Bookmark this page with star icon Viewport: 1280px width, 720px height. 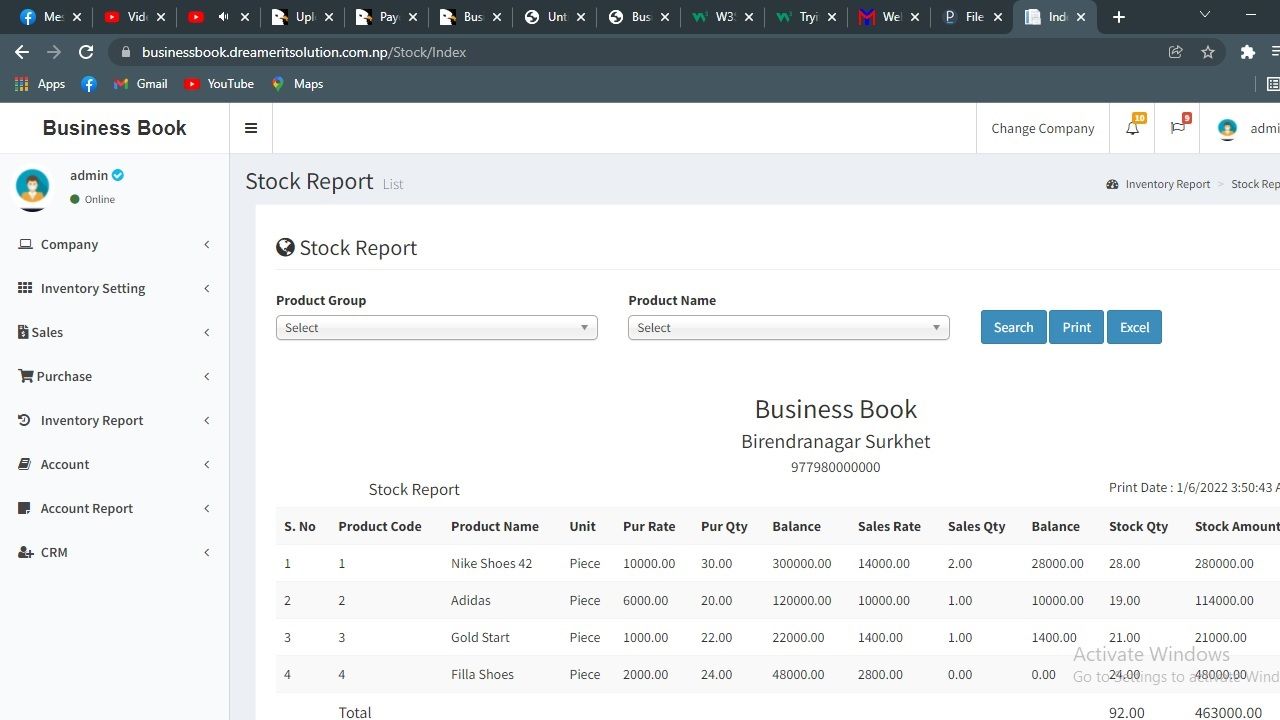[x=1208, y=52]
